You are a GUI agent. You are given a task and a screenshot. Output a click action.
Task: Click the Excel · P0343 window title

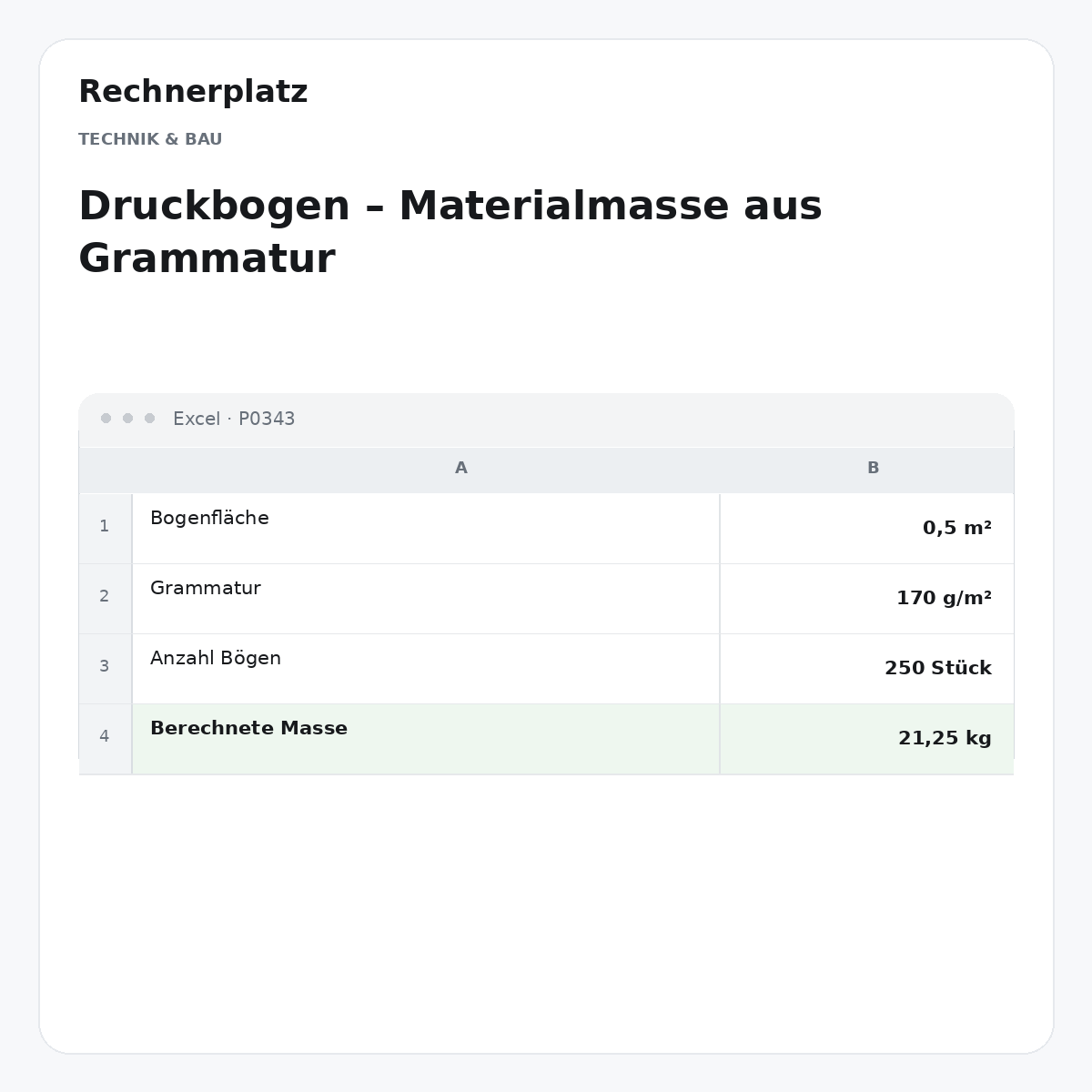pyautogui.click(x=234, y=419)
